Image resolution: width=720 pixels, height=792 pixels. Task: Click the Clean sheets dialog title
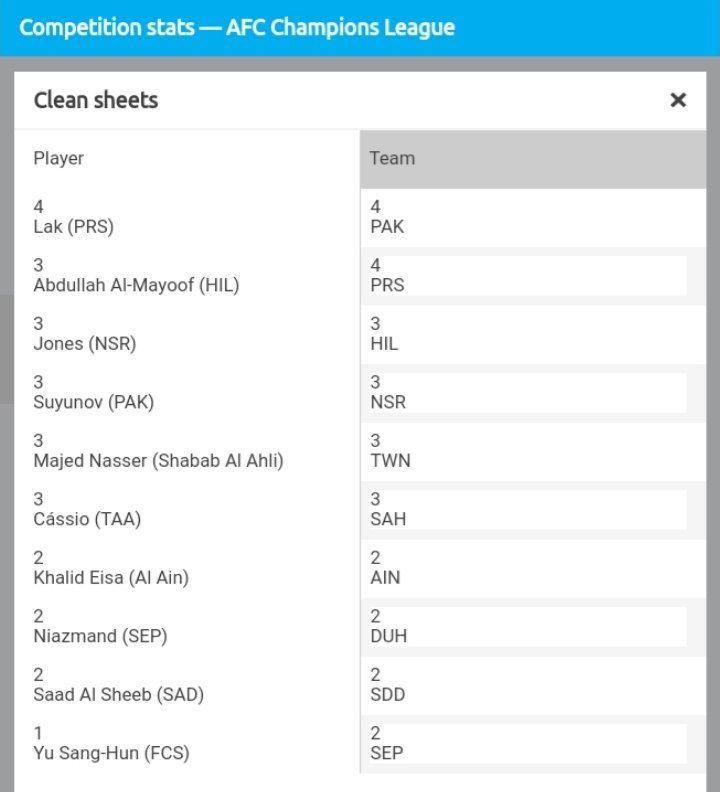coord(96,100)
